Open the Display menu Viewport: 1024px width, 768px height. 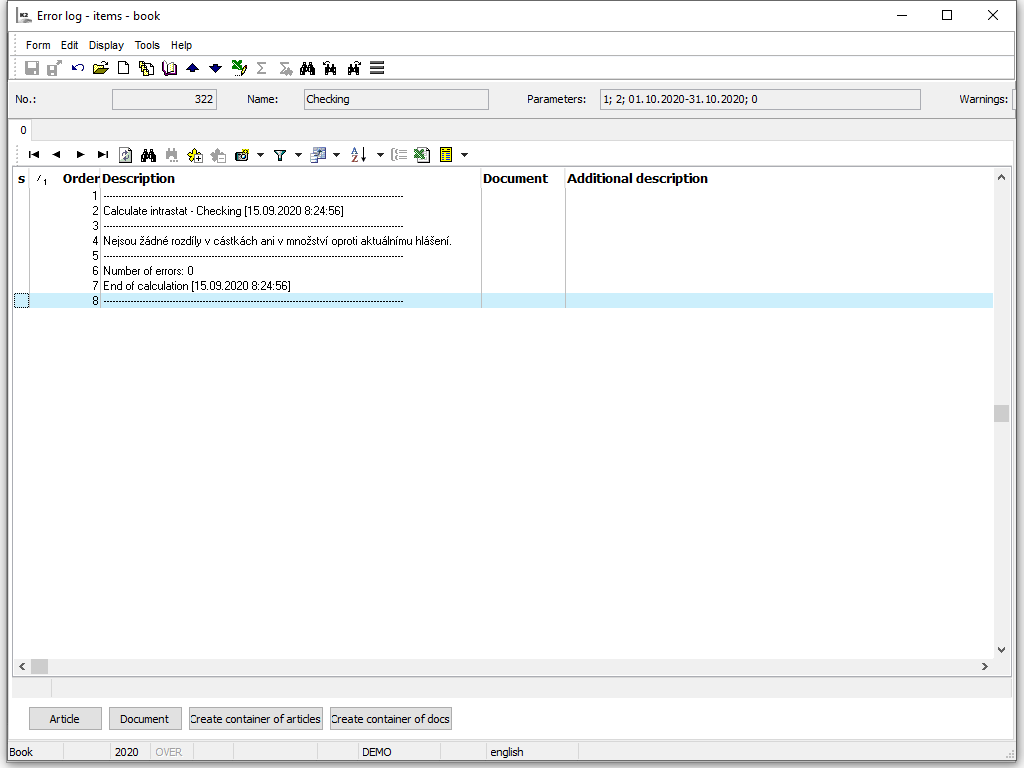coord(106,45)
